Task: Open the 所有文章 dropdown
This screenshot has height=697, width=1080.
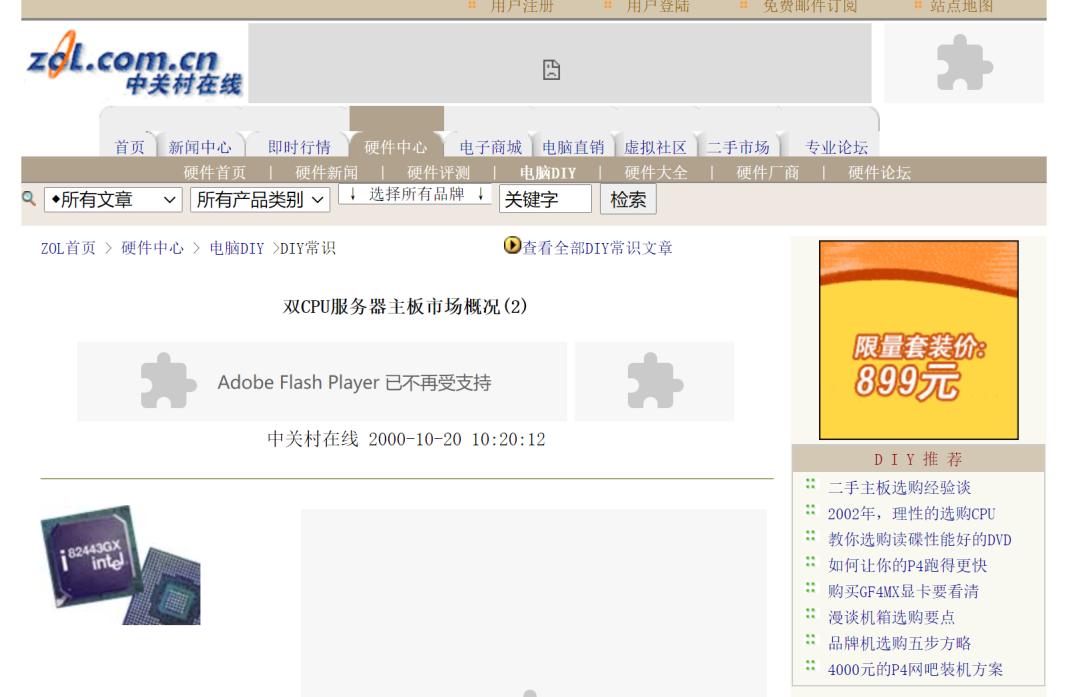Action: [113, 200]
